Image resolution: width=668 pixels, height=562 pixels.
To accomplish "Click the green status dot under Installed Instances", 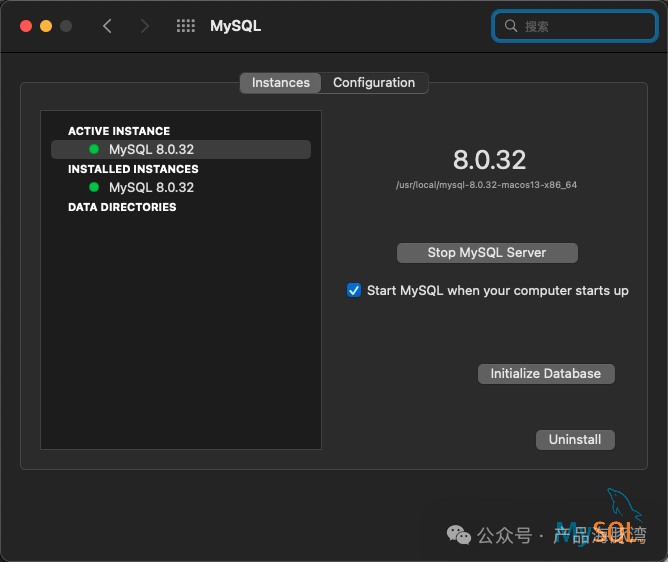I will pyautogui.click(x=94, y=187).
